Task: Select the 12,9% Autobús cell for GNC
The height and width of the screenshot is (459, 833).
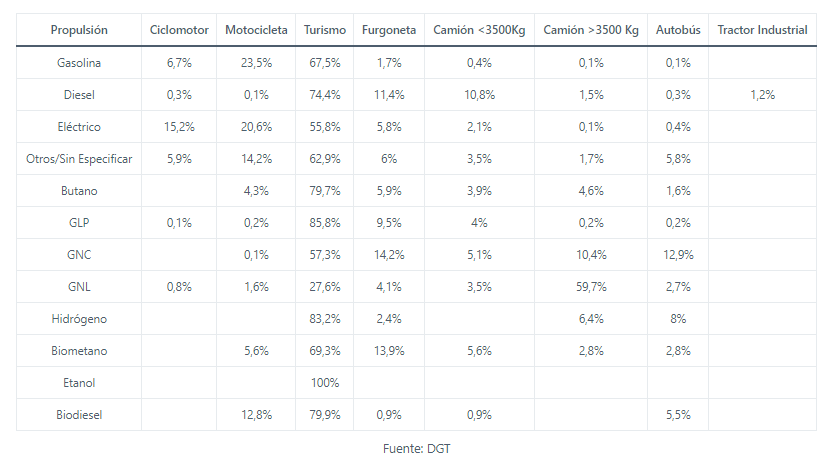Action: pos(677,255)
